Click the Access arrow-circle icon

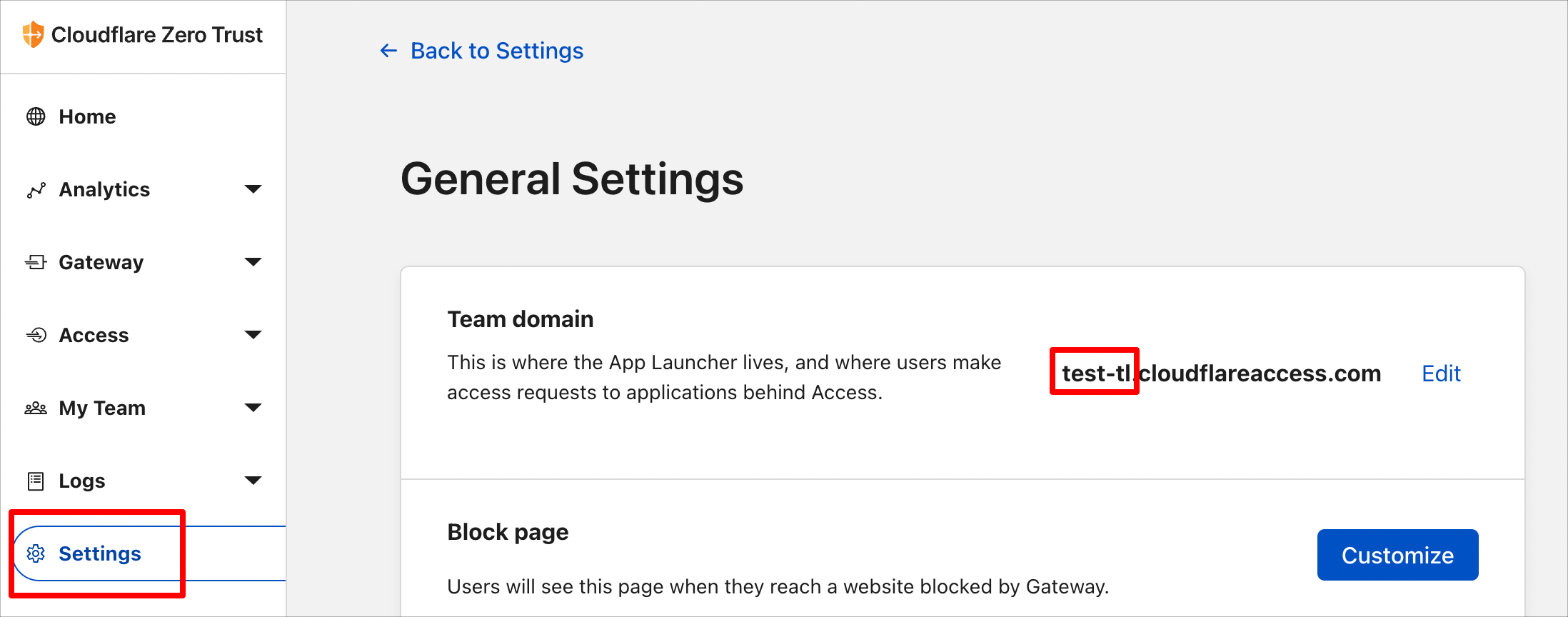pos(36,335)
